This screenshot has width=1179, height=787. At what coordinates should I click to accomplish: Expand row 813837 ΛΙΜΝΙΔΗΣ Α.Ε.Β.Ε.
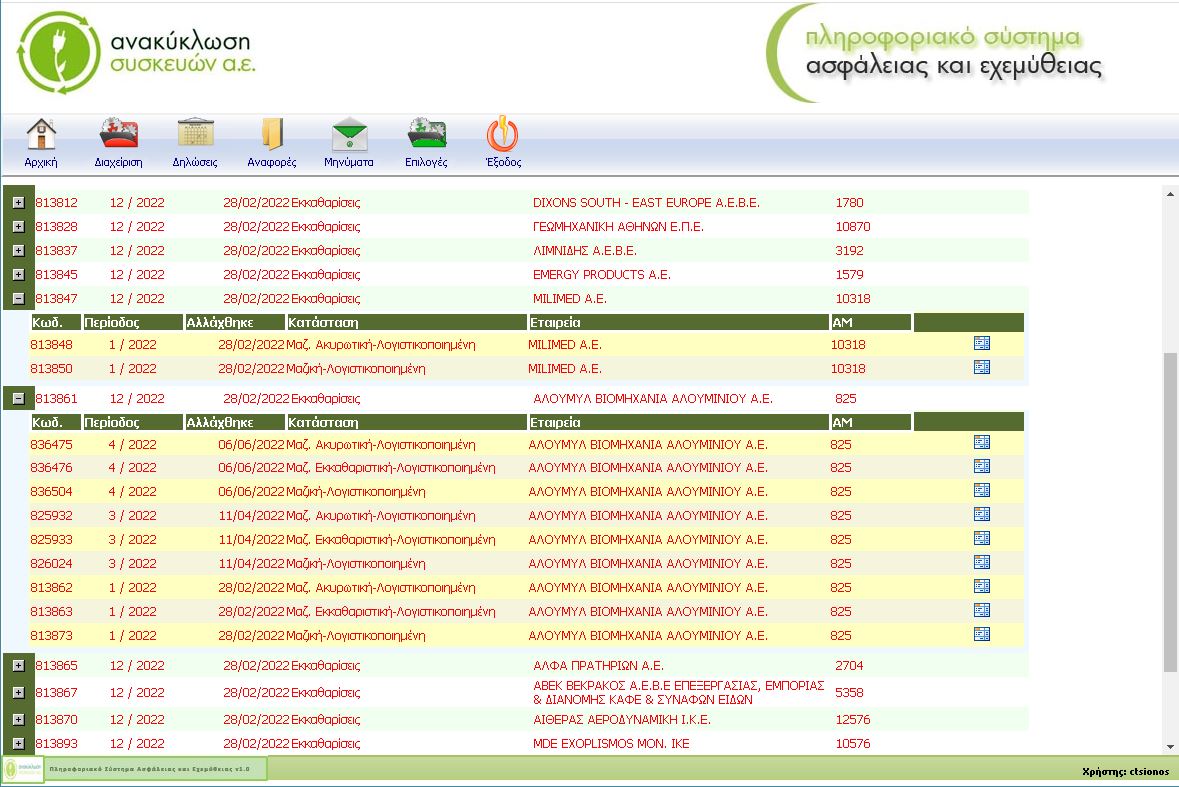[19, 251]
